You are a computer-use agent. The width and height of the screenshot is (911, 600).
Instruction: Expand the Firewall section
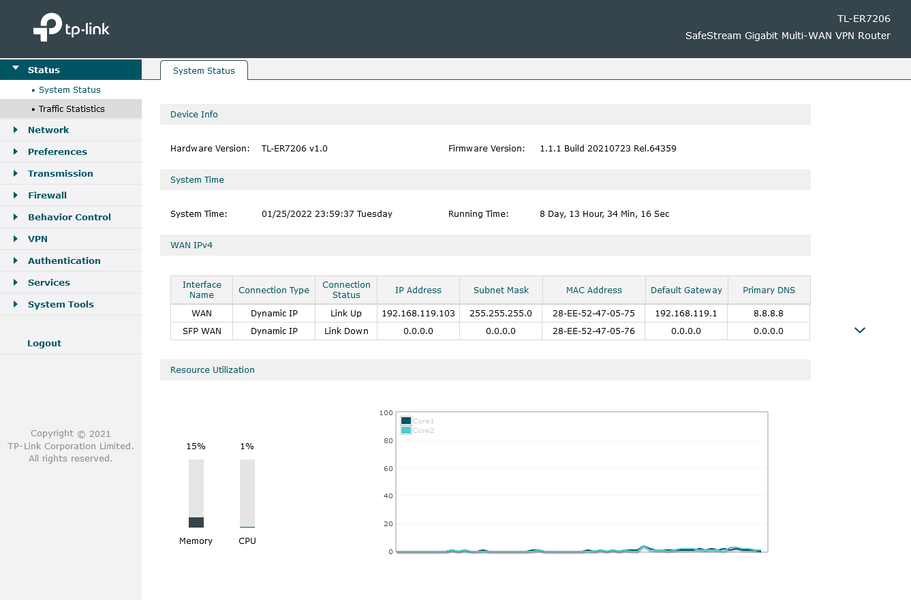pos(47,196)
